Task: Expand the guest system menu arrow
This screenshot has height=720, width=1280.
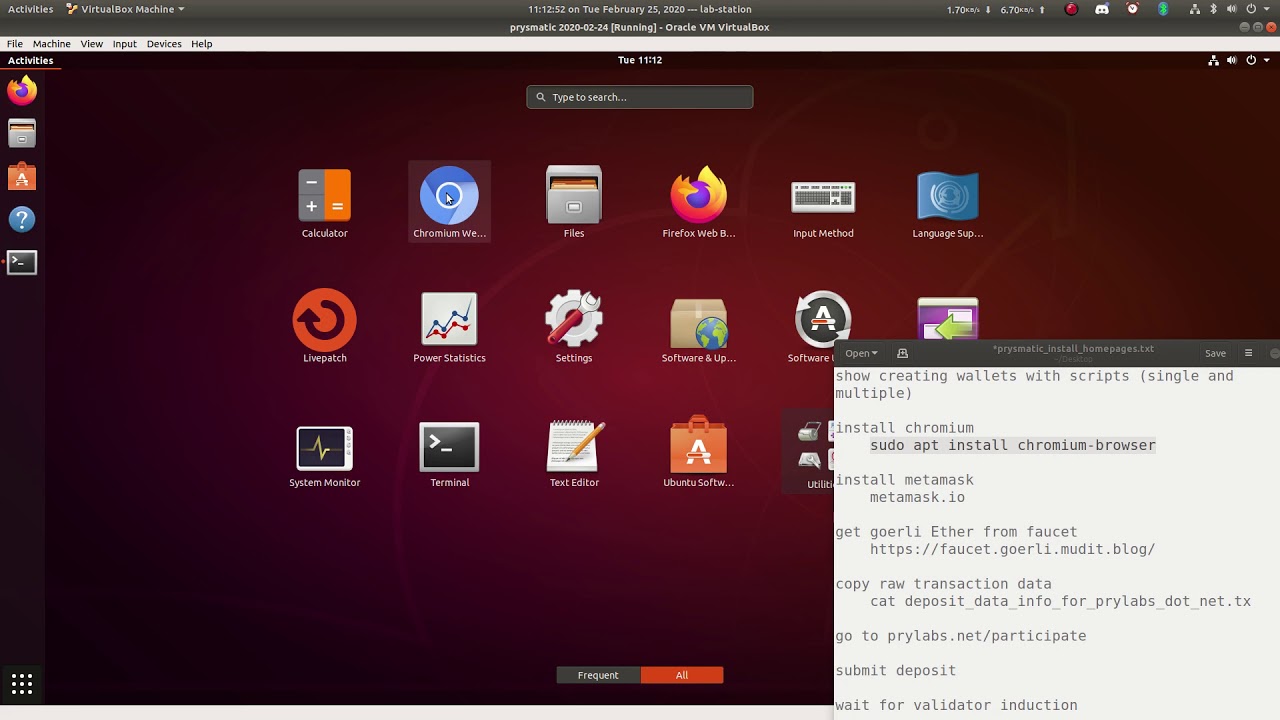Action: click(x=1266, y=60)
